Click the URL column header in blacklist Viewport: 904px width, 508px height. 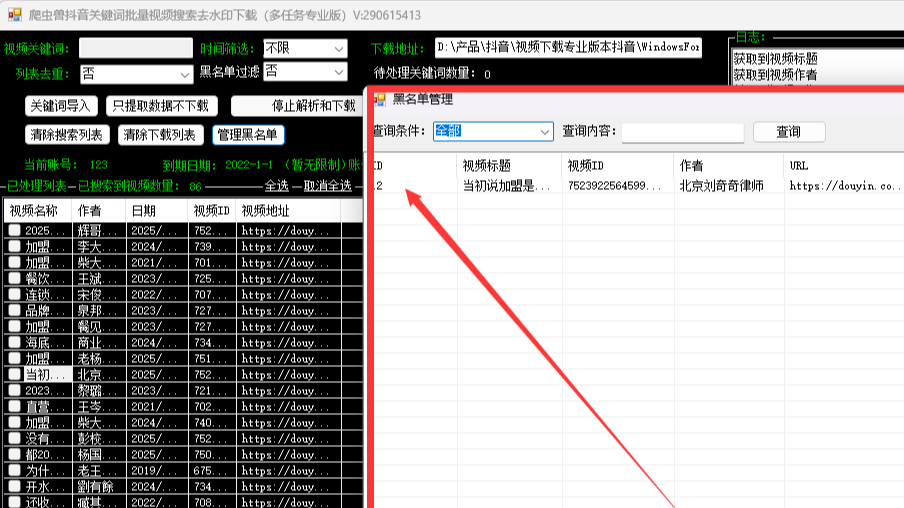click(x=844, y=166)
